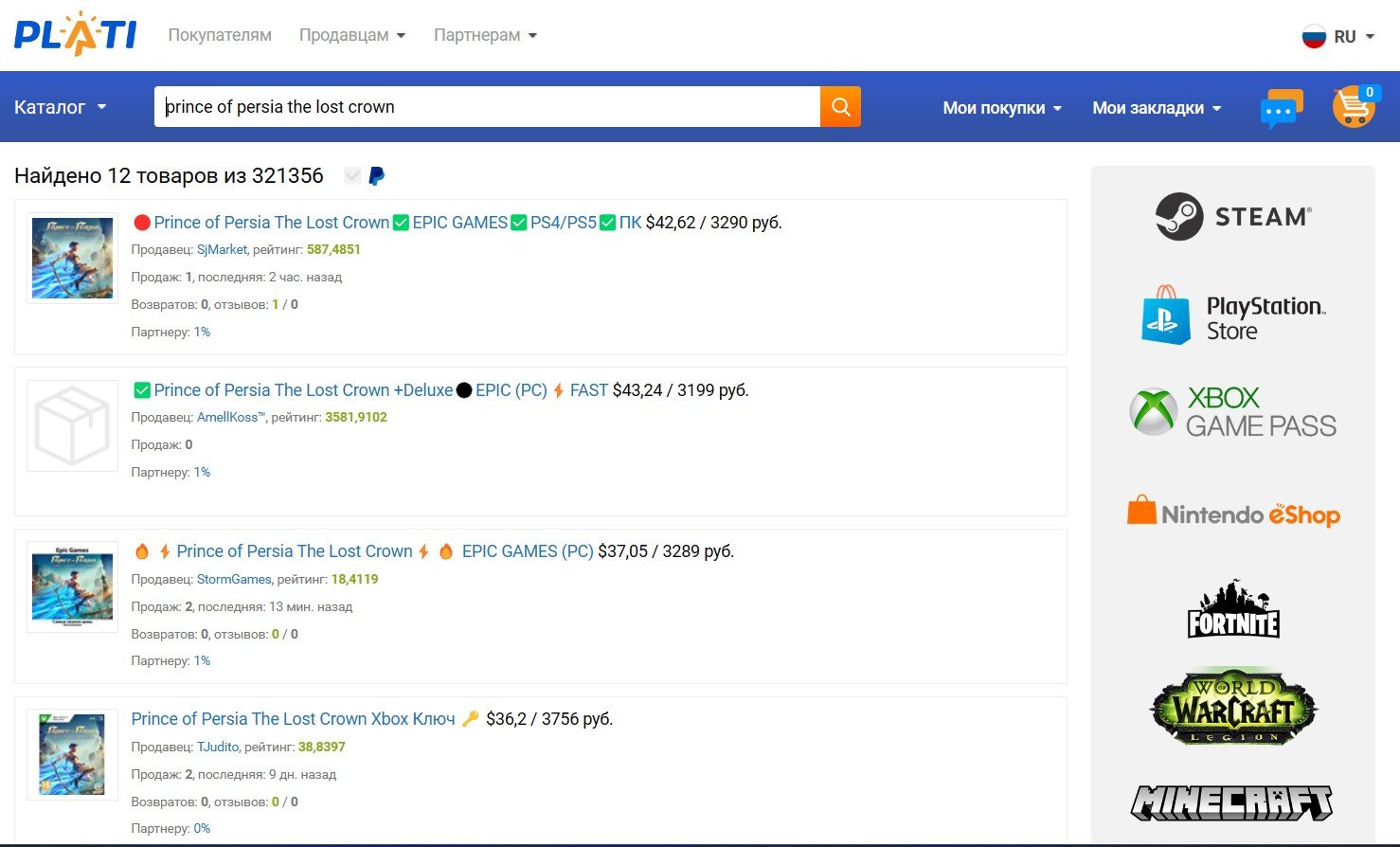
Task: Click SjMarket product cover thumbnail
Action: pyautogui.click(x=72, y=259)
